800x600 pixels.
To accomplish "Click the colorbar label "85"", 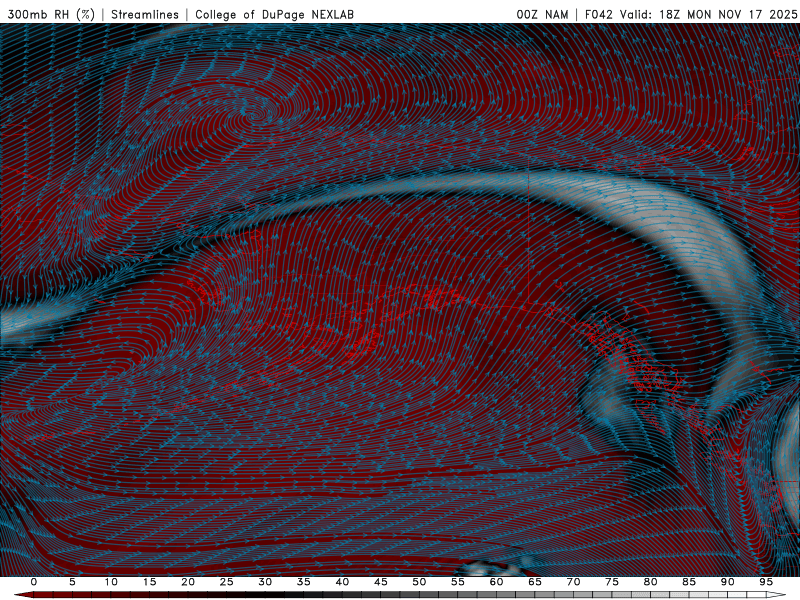I will [689, 582].
